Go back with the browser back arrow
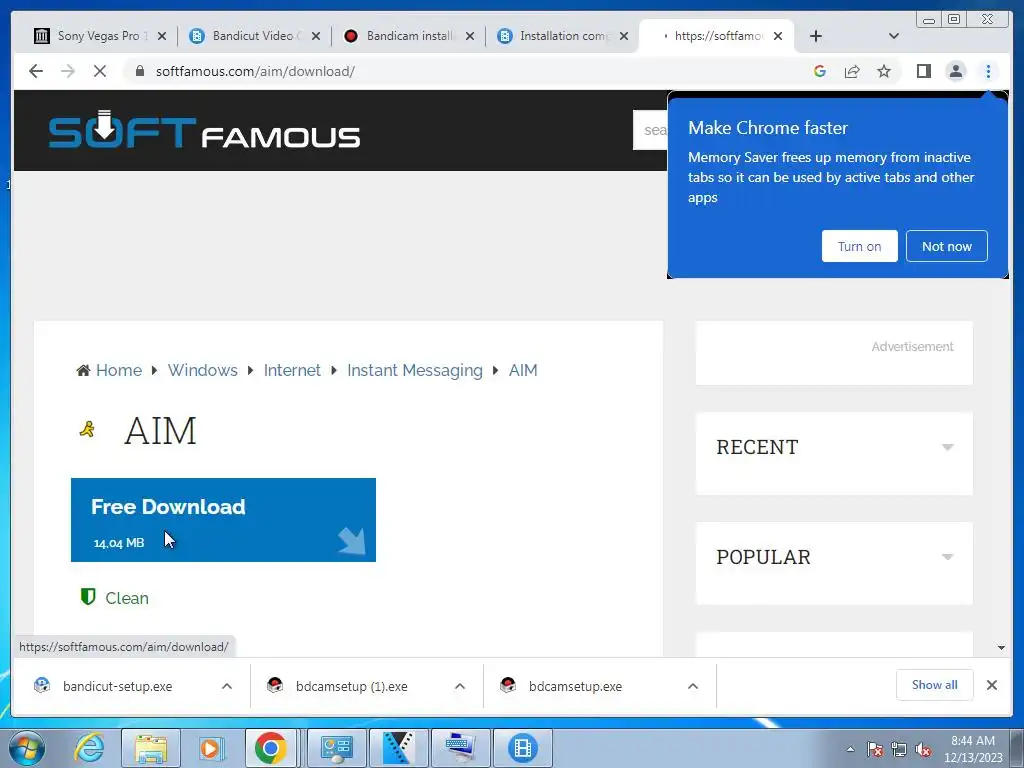 [36, 71]
